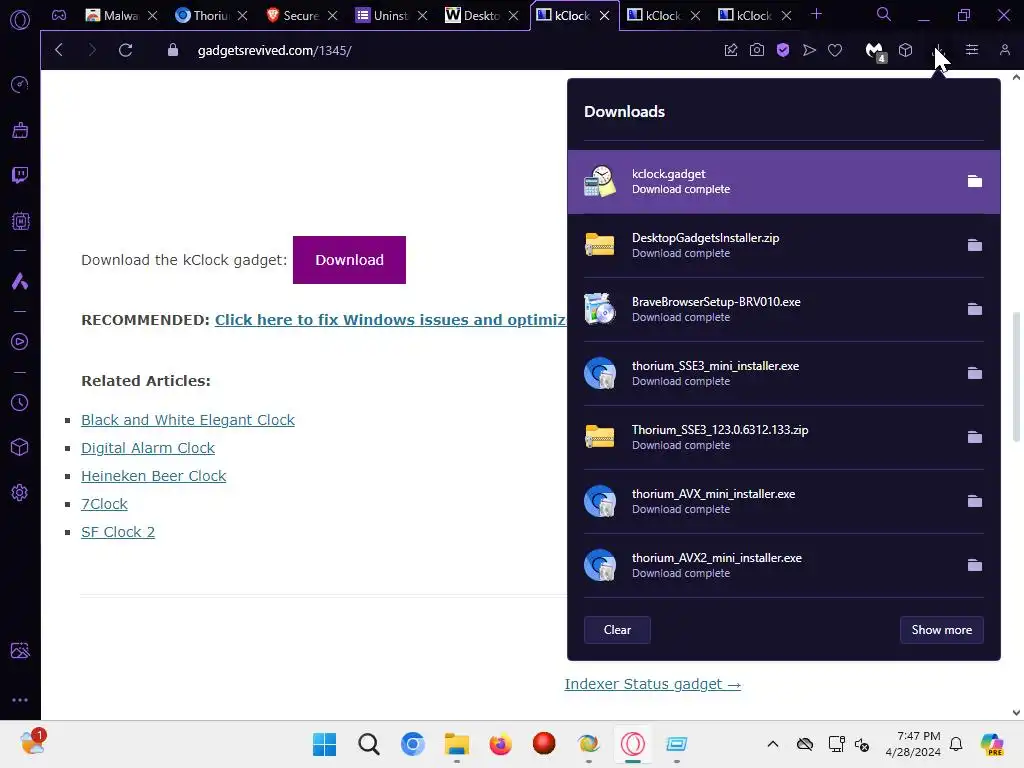Open kclock.gadget download entry
The height and width of the screenshot is (768, 1024).
pos(784,182)
